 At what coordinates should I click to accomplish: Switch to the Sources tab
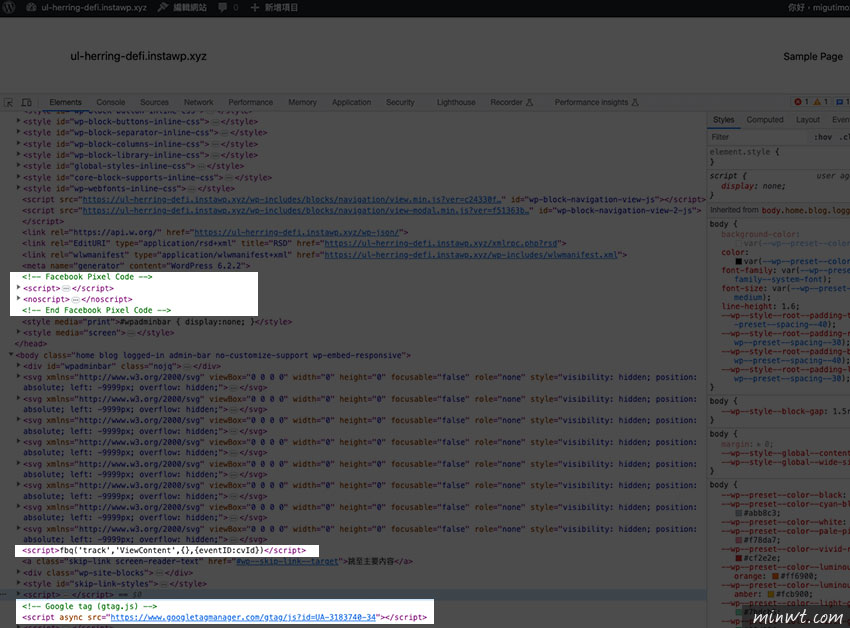[x=154, y=102]
